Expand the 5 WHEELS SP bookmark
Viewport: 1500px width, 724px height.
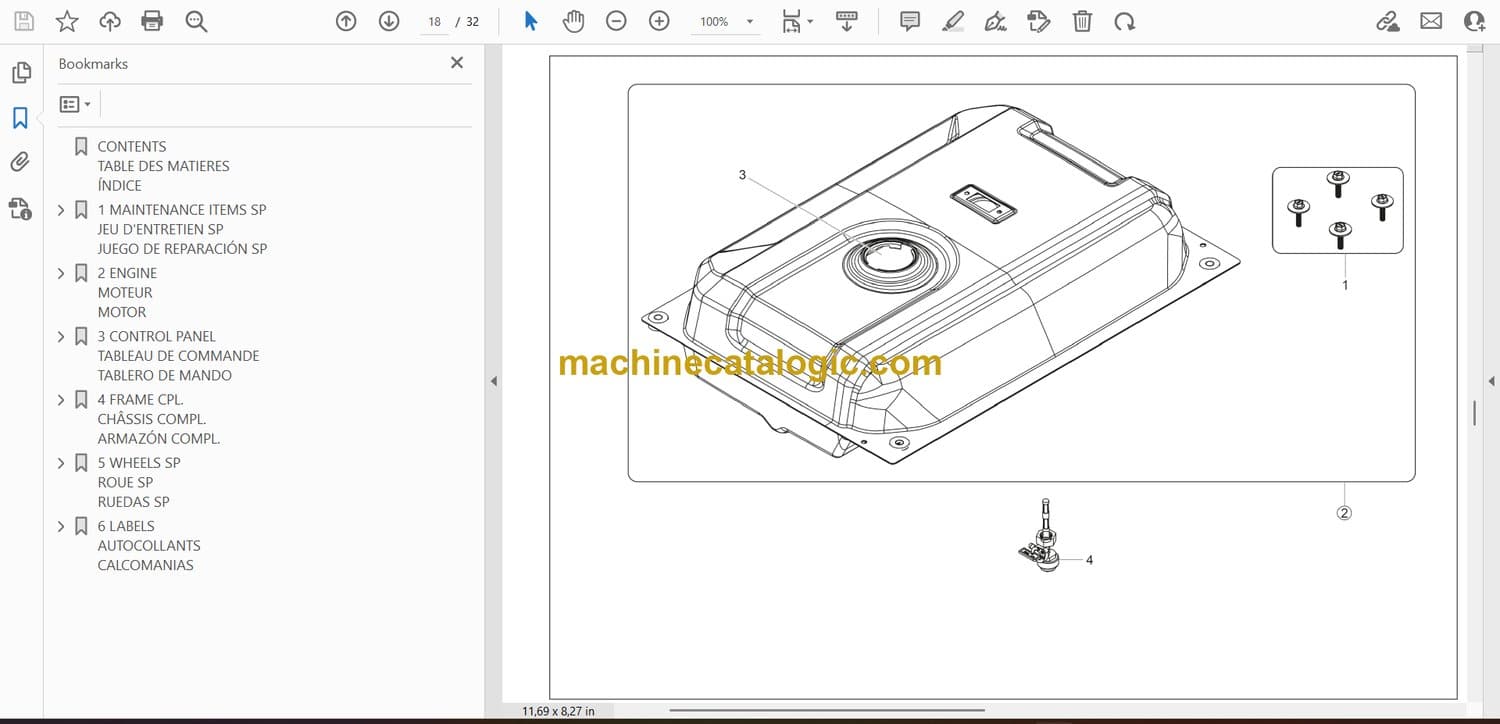click(x=61, y=463)
